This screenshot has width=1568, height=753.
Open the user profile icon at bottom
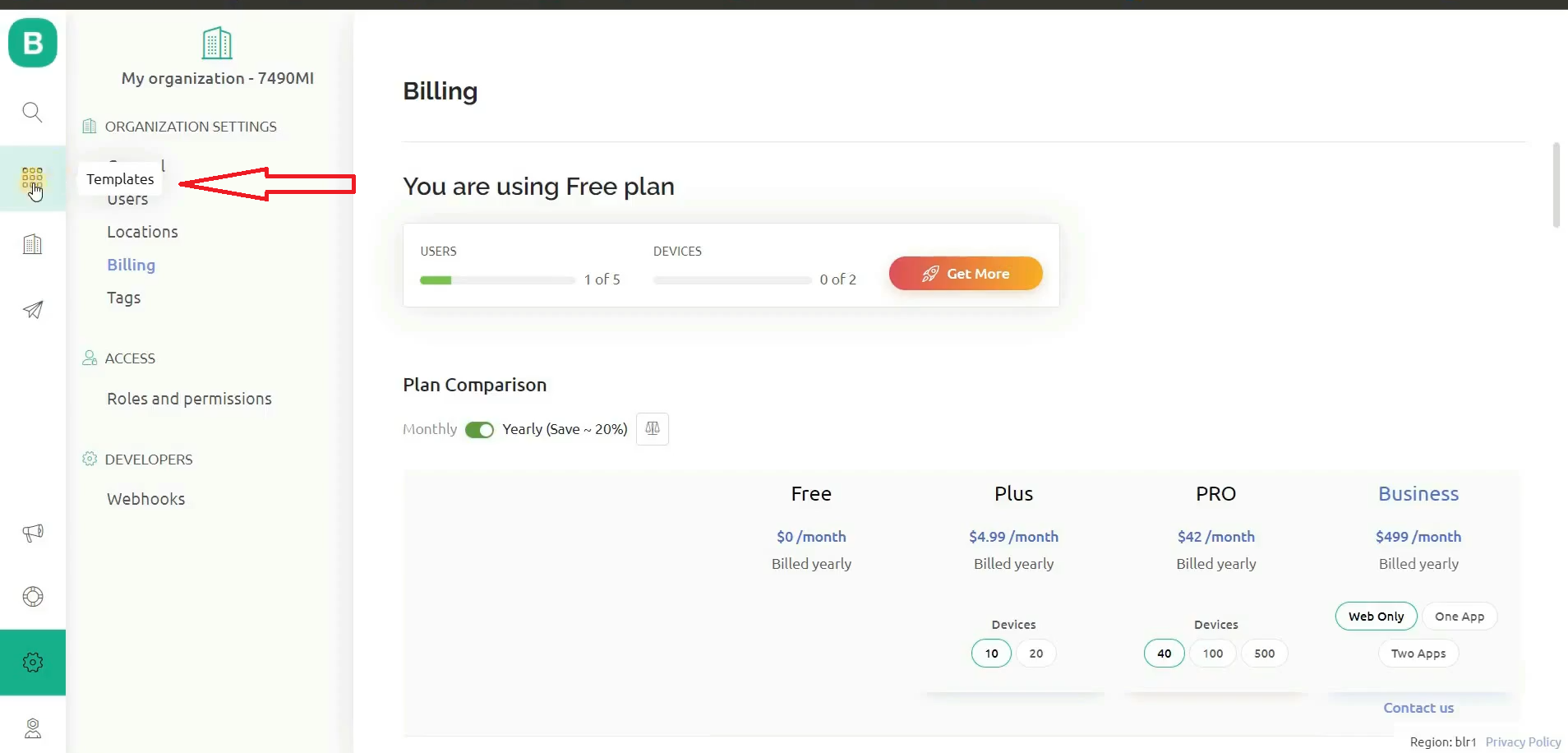coord(32,728)
